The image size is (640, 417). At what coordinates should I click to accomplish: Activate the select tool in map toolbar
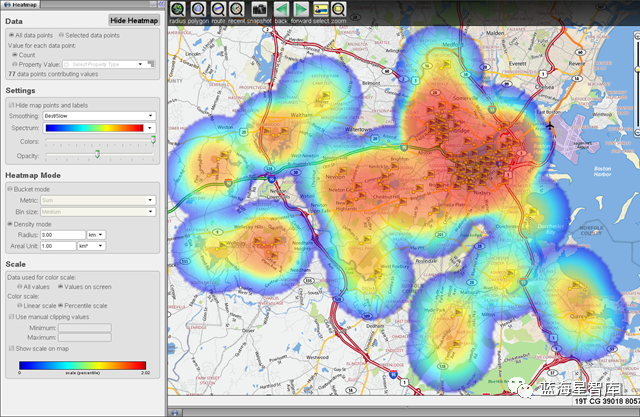pos(320,10)
